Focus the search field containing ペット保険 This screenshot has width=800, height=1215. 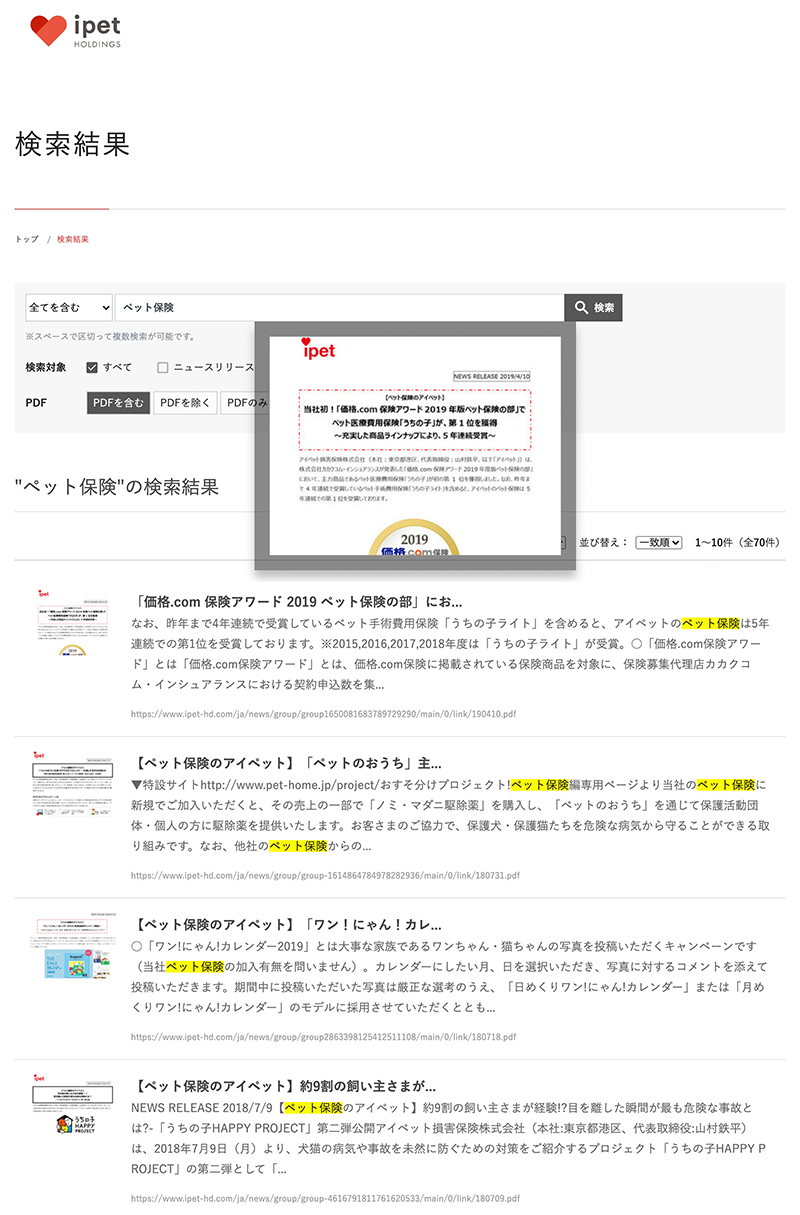tap(340, 307)
